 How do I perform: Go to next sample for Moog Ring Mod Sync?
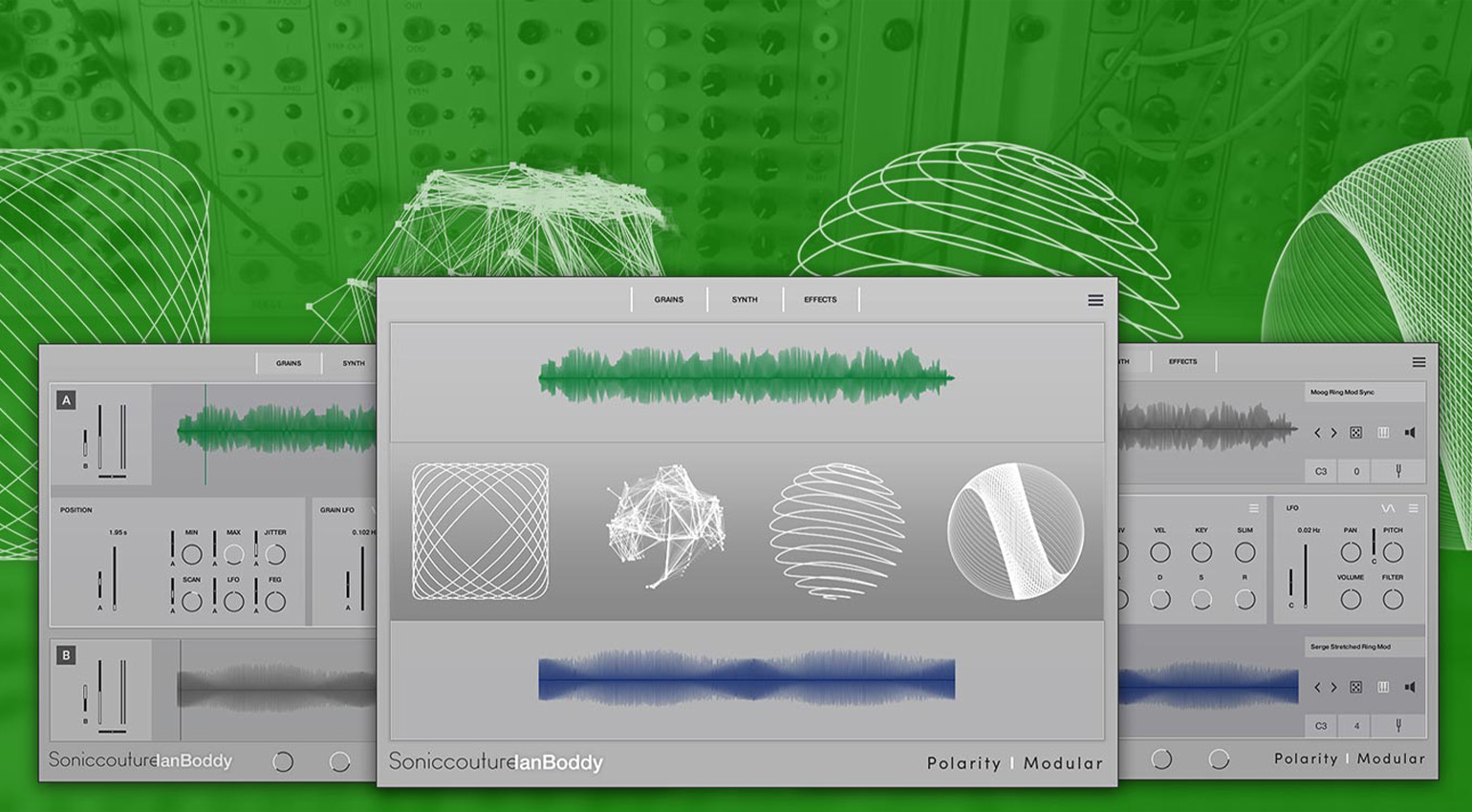1334,433
